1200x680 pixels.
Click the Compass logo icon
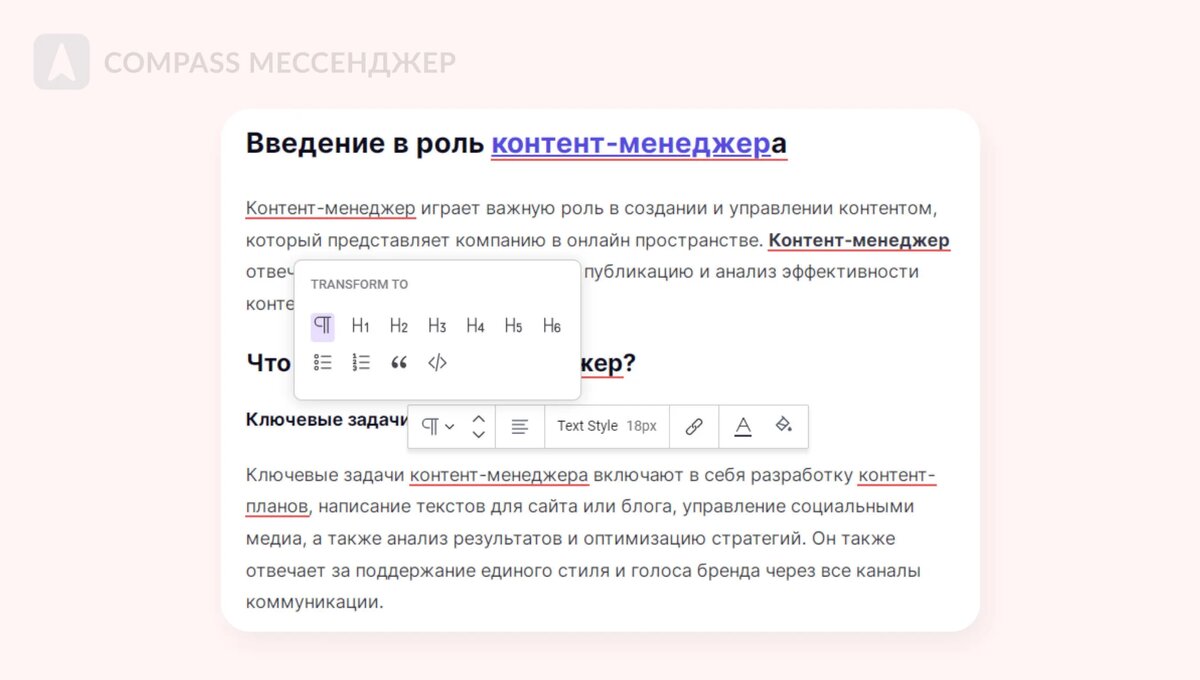point(61,62)
